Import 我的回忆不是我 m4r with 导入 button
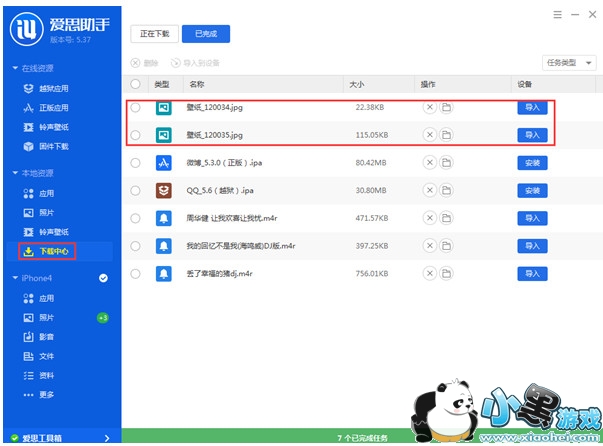The image size is (603, 446). click(x=532, y=246)
